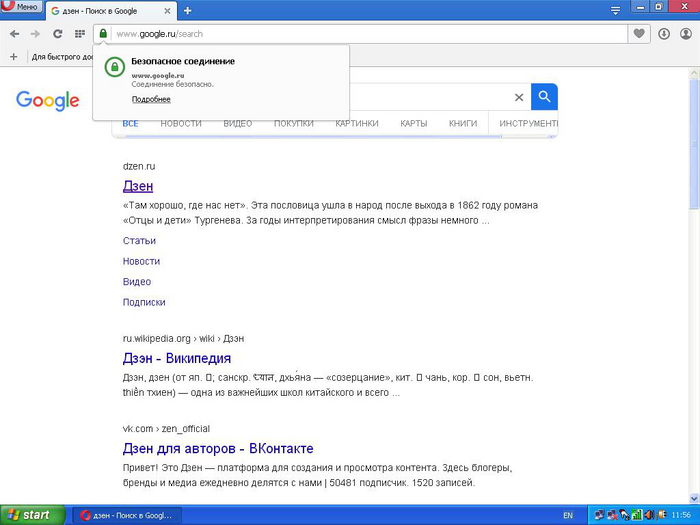
Task: Click the green padlock in address bar
Action: coord(103,33)
